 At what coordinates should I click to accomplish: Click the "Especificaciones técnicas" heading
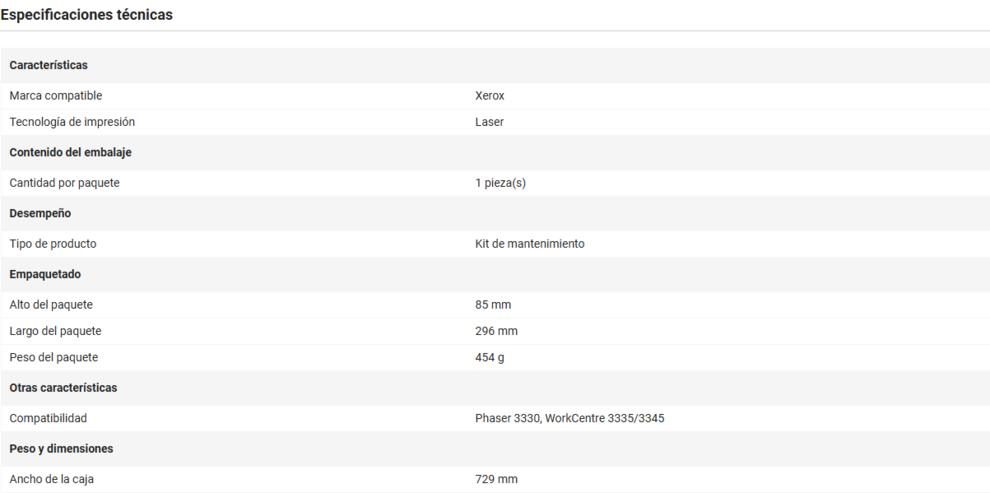(x=86, y=15)
